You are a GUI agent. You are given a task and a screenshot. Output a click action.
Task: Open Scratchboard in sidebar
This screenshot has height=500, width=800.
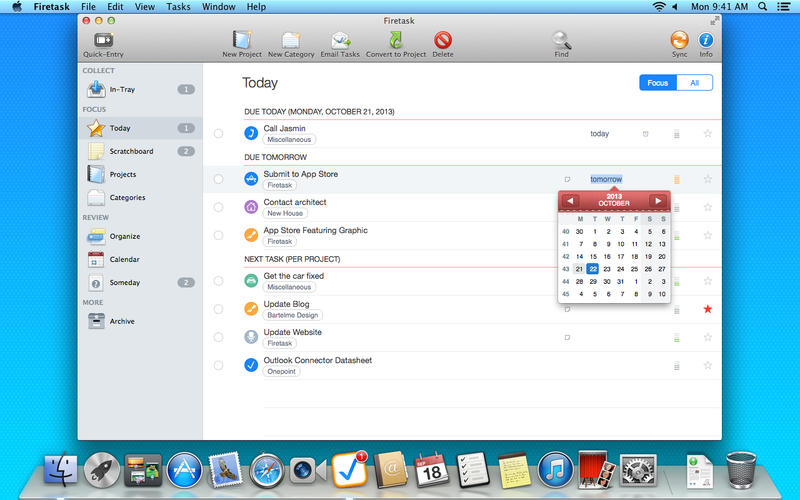140,151
